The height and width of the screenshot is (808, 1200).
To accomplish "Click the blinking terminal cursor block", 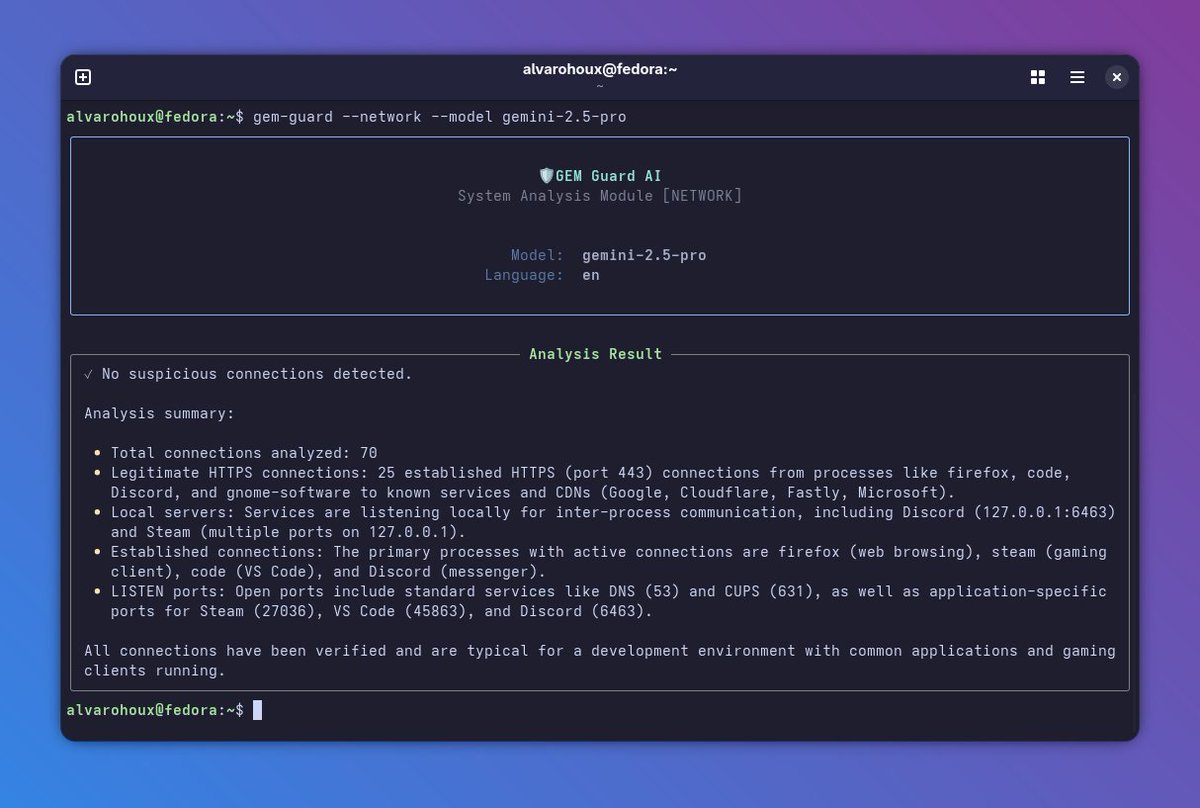I will pyautogui.click(x=258, y=710).
